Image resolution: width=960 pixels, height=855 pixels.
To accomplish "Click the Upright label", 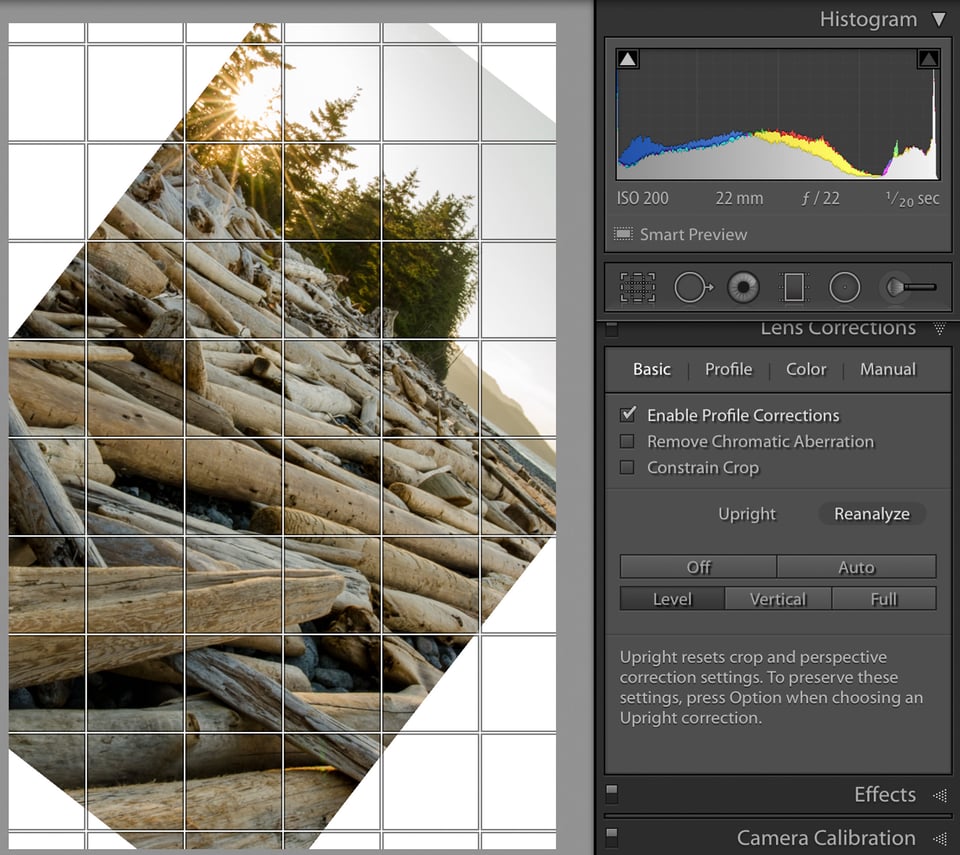I will [746, 514].
